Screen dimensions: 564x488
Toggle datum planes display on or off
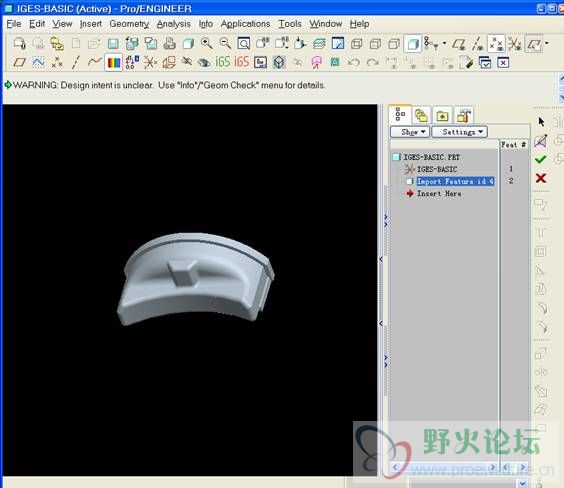point(459,44)
